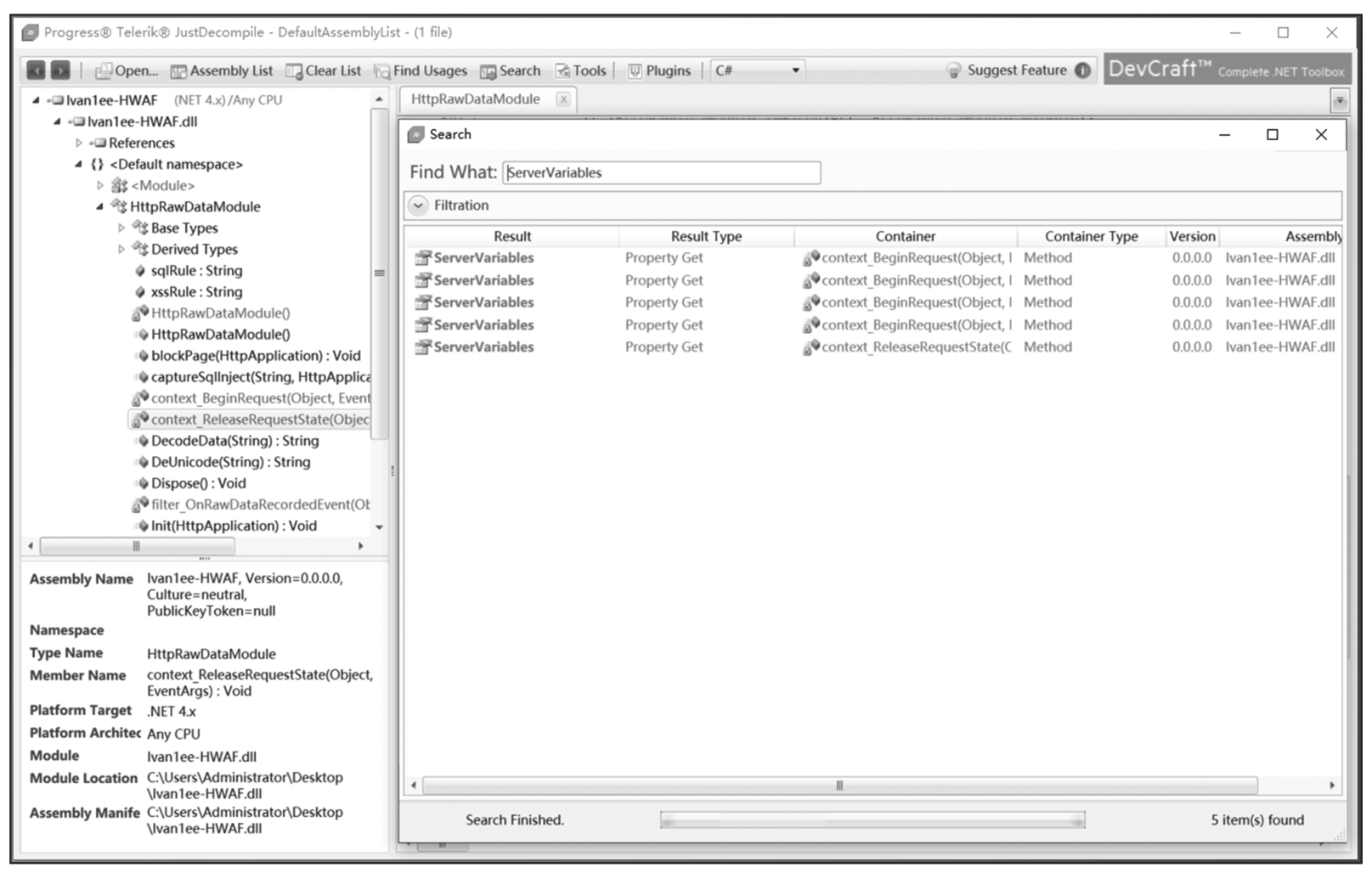Sort by Result Type column header

(x=706, y=237)
